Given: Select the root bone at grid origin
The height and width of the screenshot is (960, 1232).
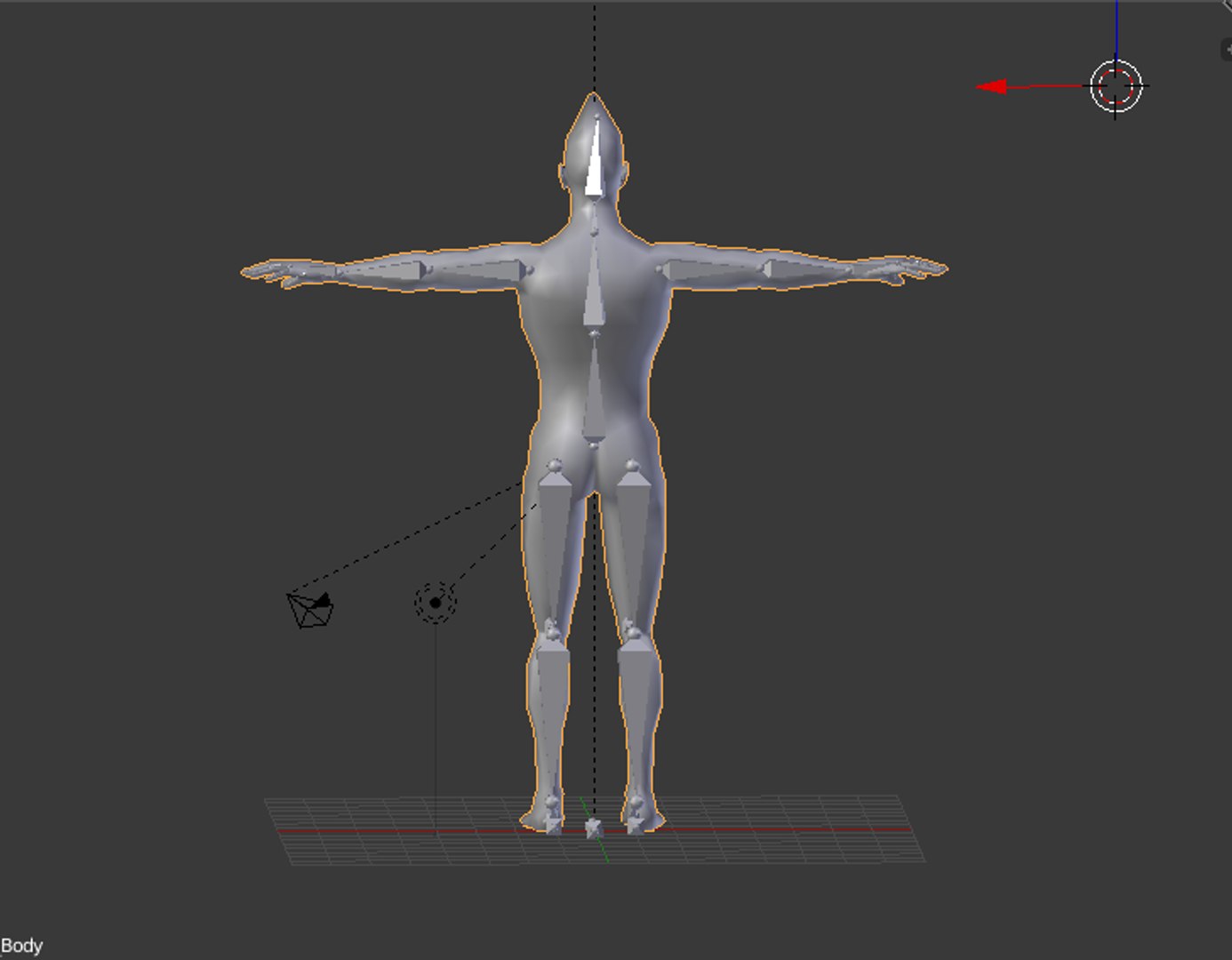Looking at the screenshot, I should [x=593, y=828].
